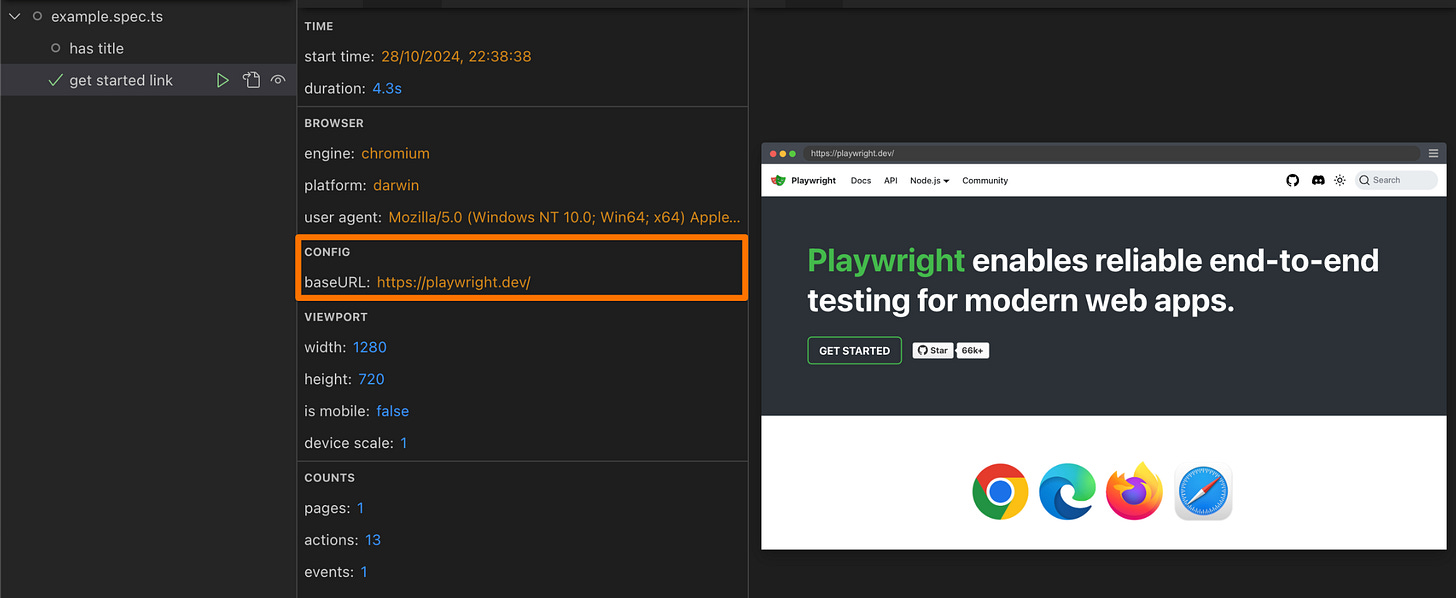Collapse the example.spec.ts tree node
This screenshot has width=1456, height=598.
click(14, 16)
